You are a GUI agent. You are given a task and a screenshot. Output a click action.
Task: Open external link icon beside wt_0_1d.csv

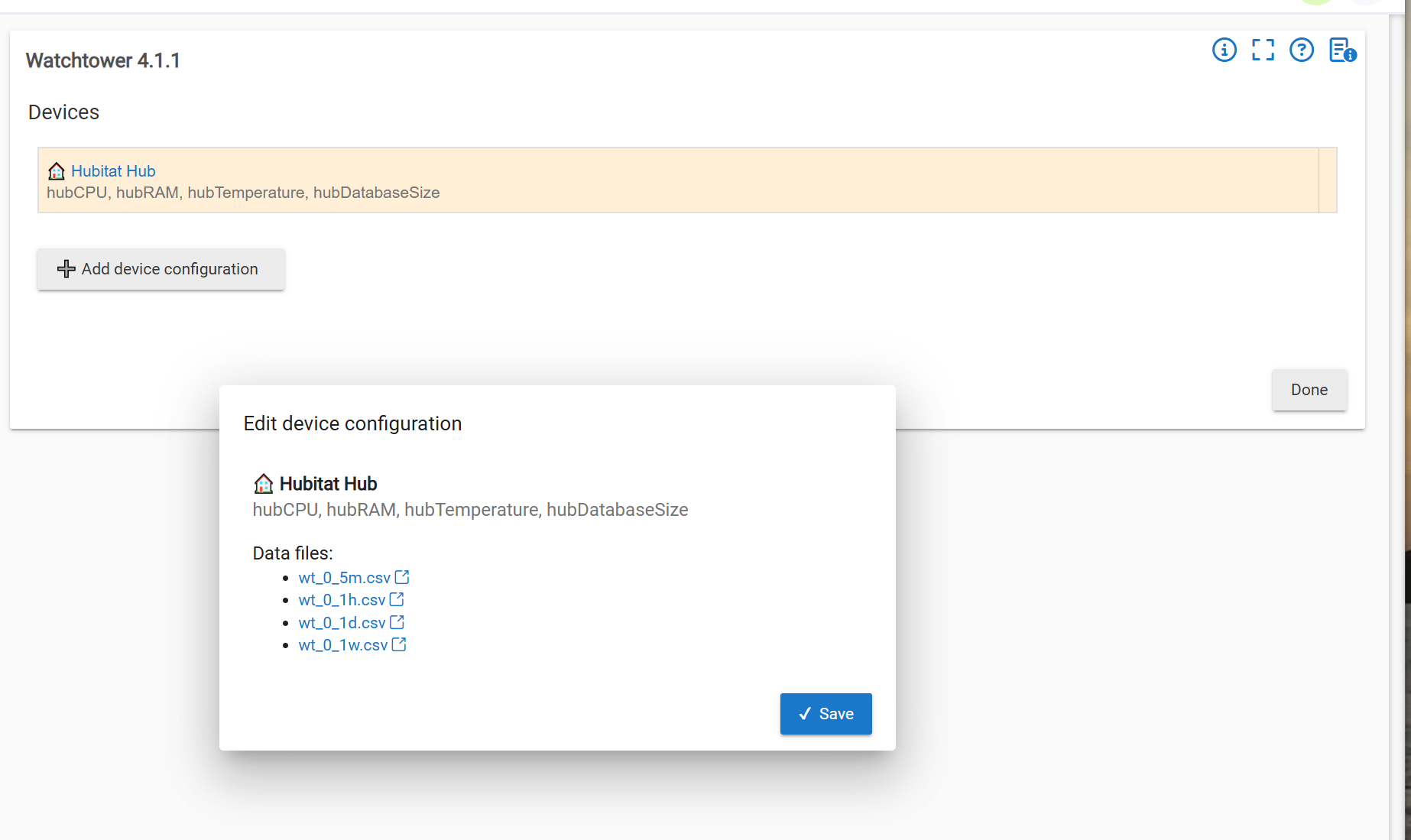[397, 622]
